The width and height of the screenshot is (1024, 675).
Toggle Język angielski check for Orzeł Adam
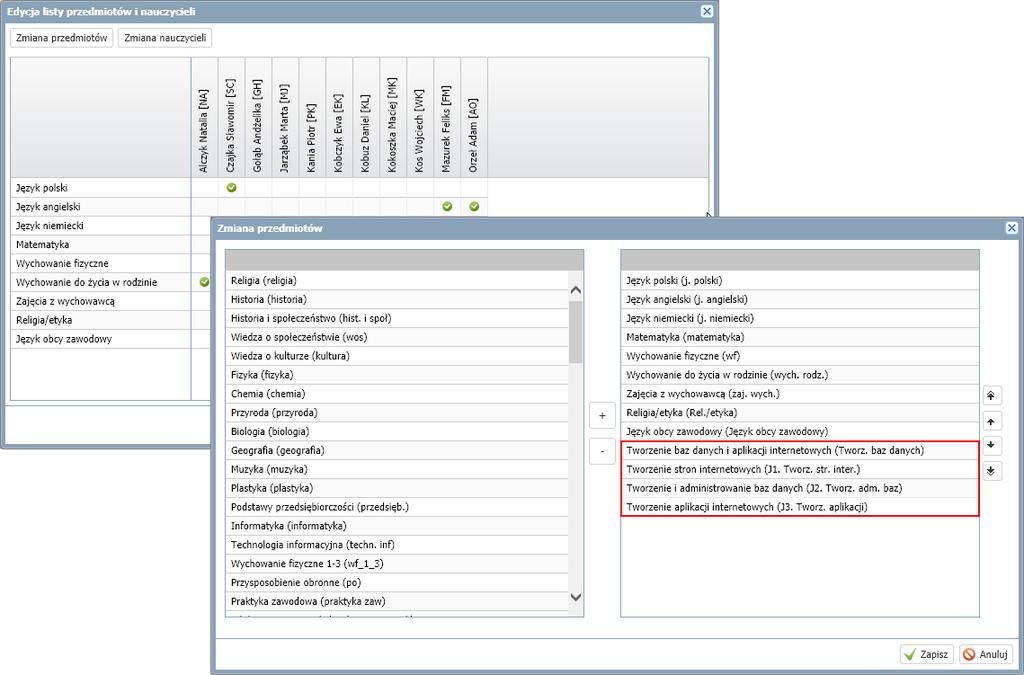474,206
